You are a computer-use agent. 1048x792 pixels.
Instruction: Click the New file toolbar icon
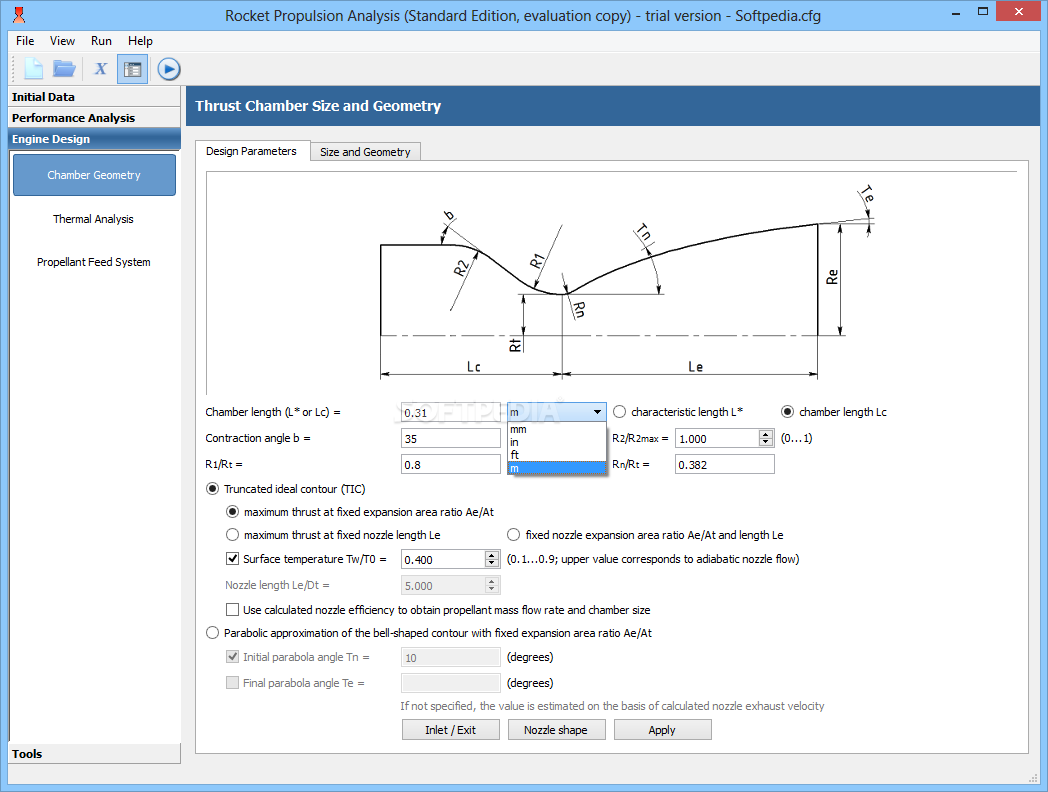point(33,69)
